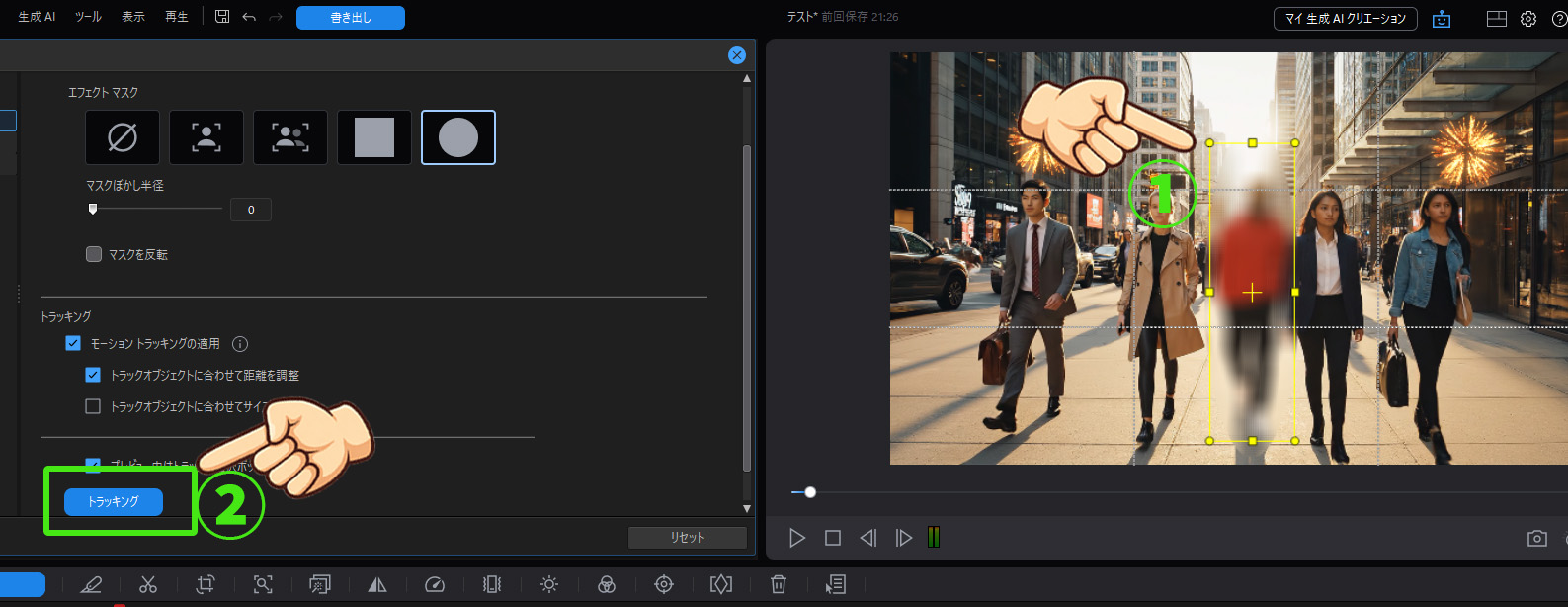Open the speed gauge tool
Screen dimensions: 1568x607
(x=435, y=584)
